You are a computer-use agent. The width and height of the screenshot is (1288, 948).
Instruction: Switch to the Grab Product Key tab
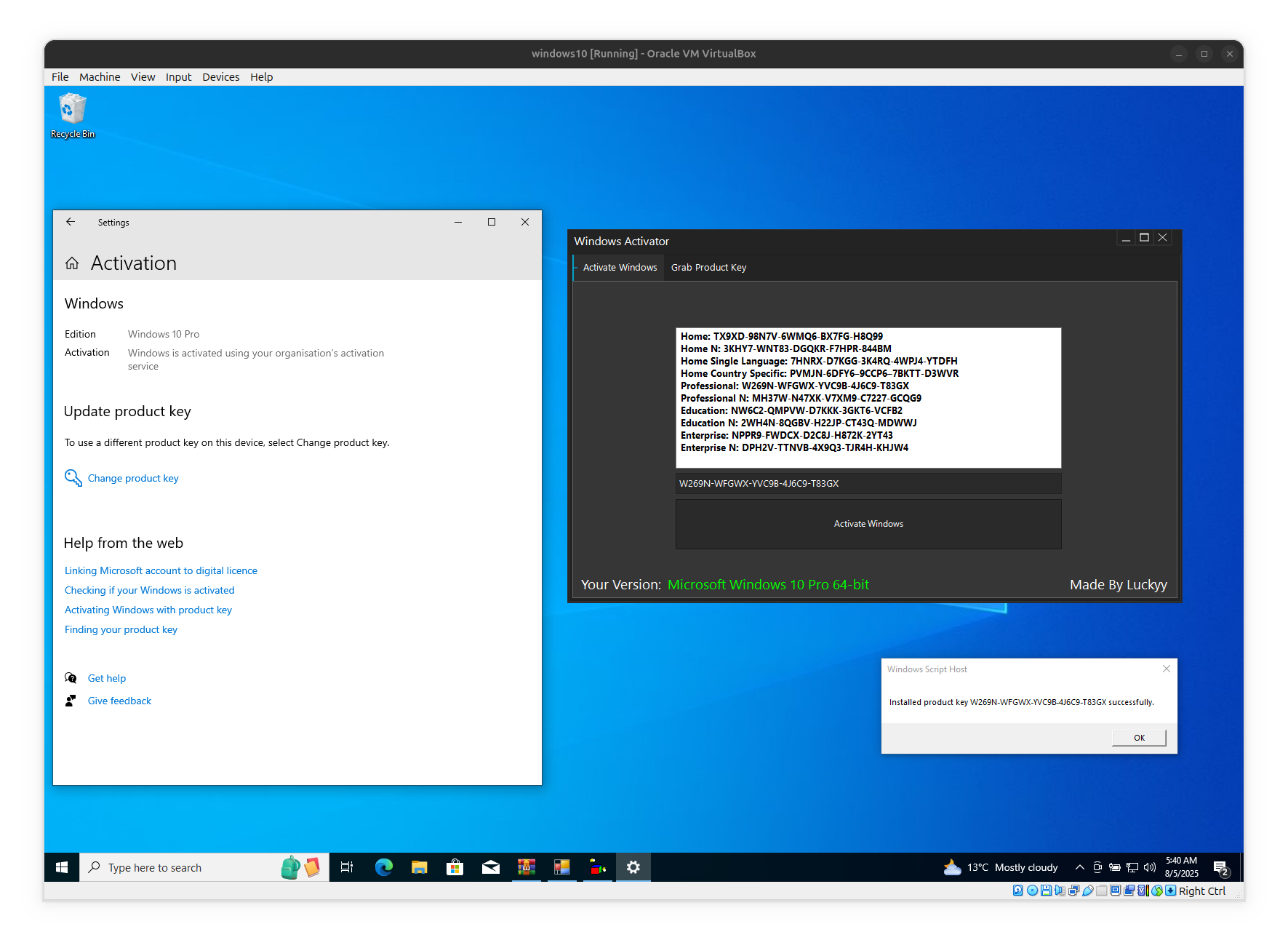(x=708, y=267)
